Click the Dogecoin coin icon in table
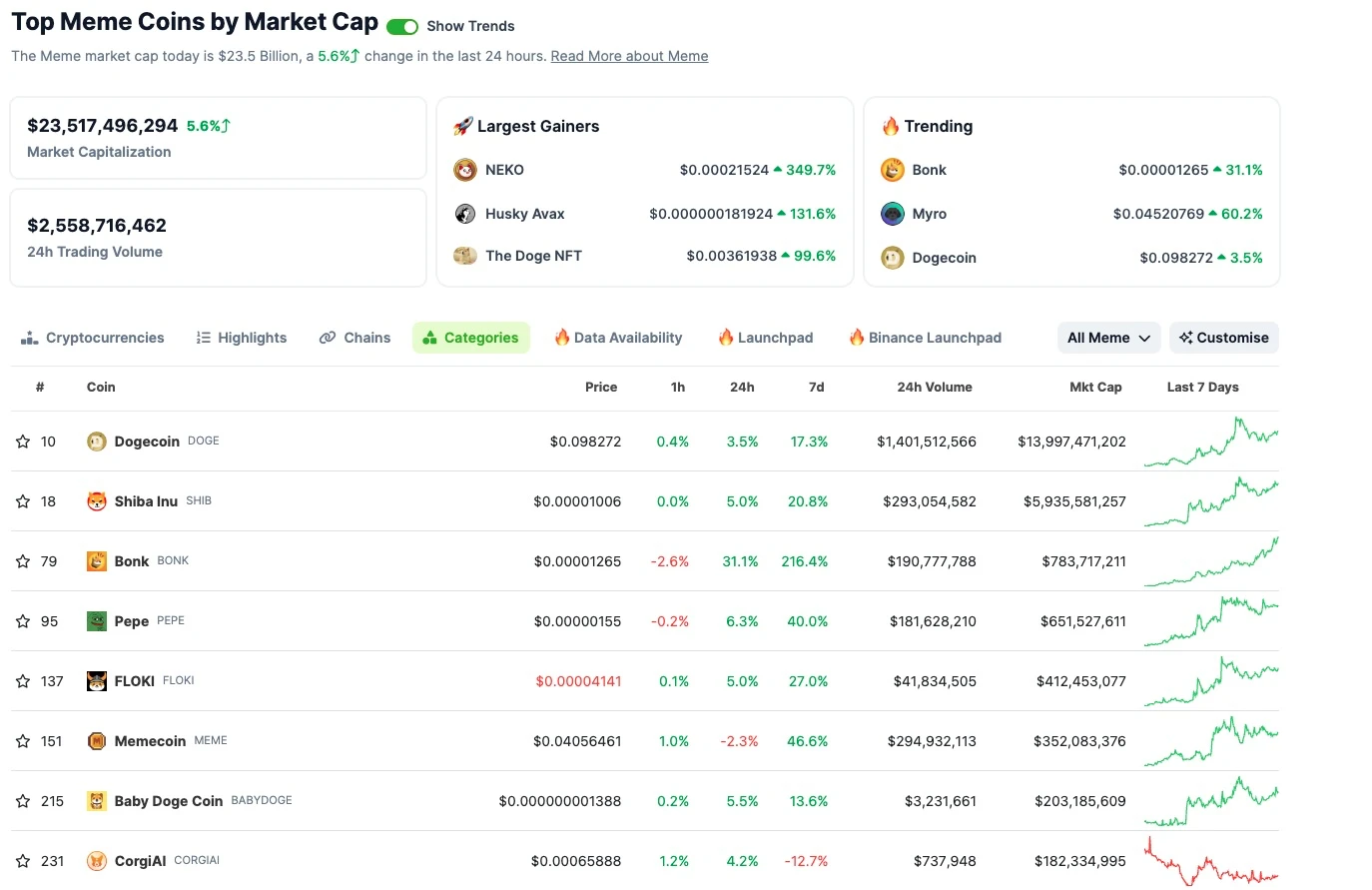The image size is (1372, 890). coord(97,442)
